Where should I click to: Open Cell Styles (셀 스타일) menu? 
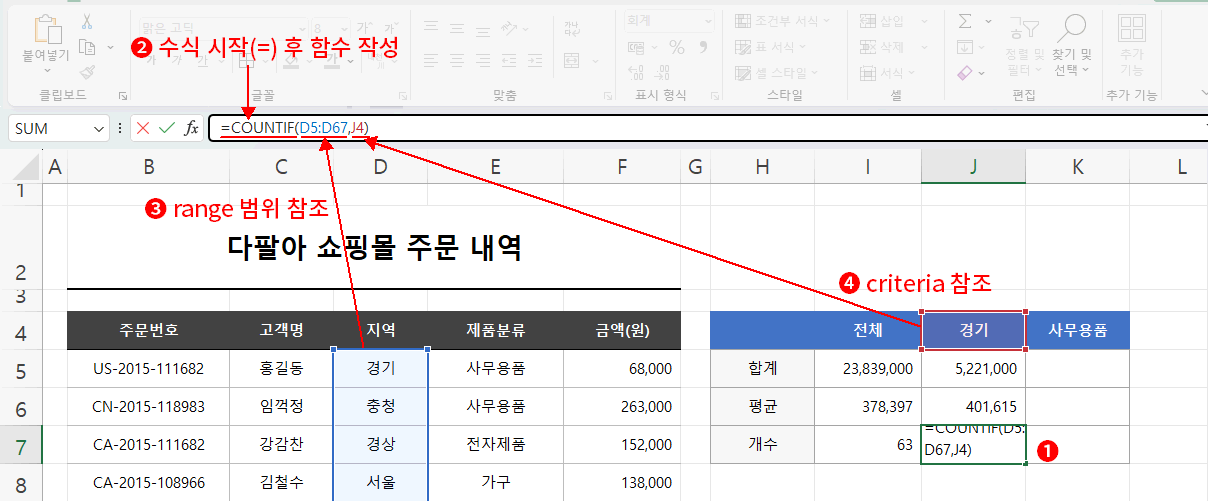tap(775, 72)
